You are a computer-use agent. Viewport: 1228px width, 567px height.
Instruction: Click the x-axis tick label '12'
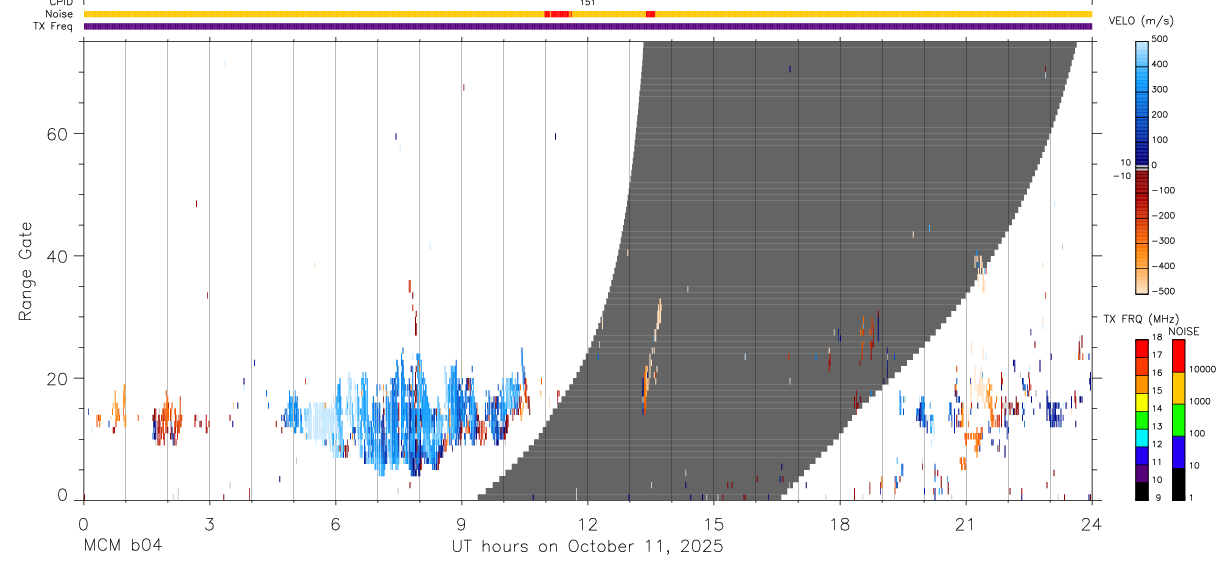click(x=587, y=523)
